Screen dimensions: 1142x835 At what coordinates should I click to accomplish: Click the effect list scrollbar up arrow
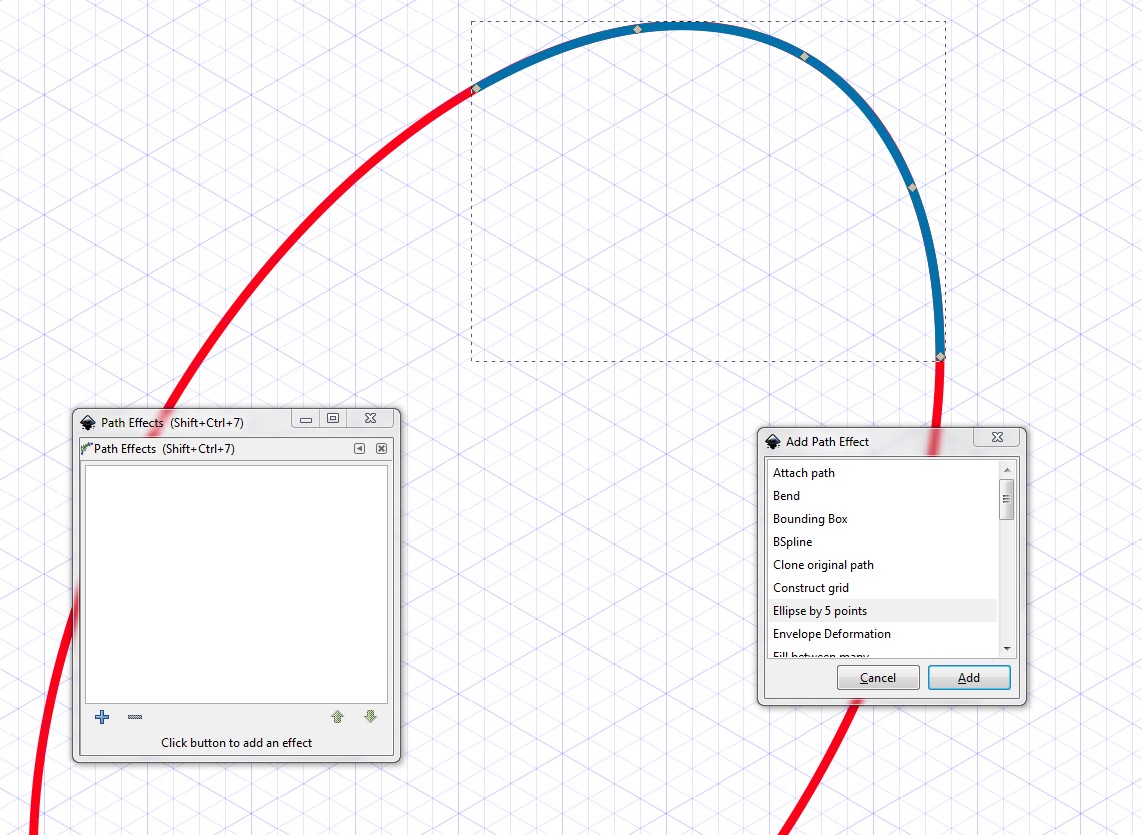(1007, 469)
